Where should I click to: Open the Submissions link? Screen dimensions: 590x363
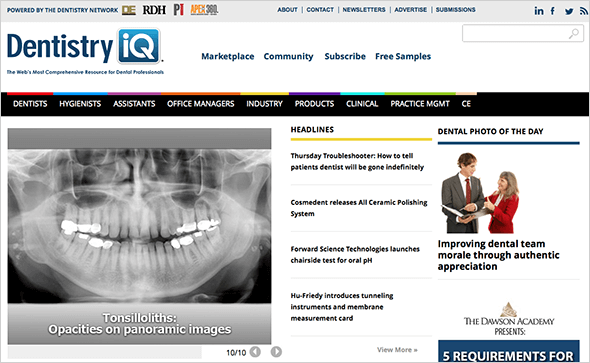click(x=456, y=10)
